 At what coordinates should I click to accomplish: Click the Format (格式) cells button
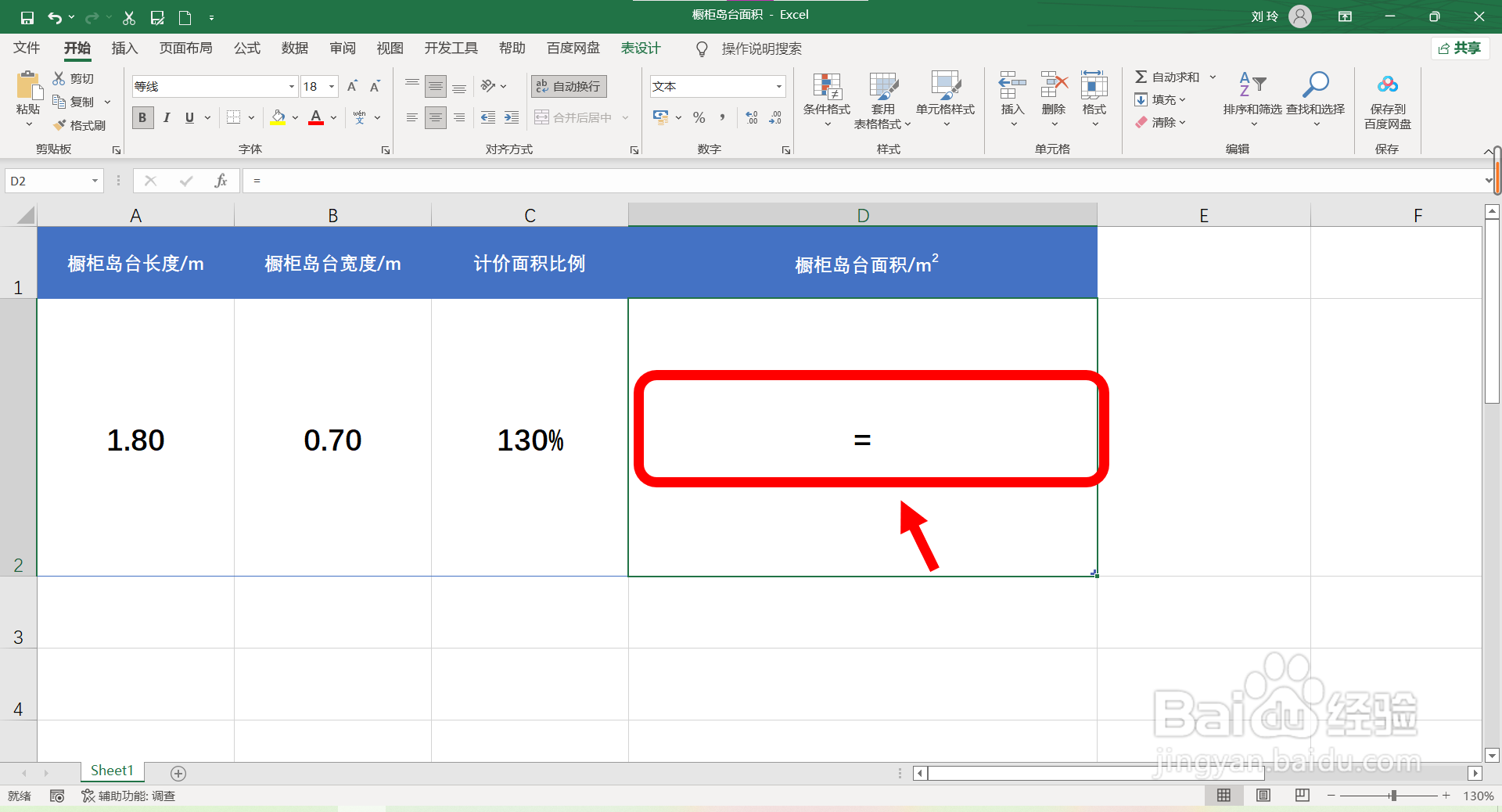pyautogui.click(x=1094, y=99)
